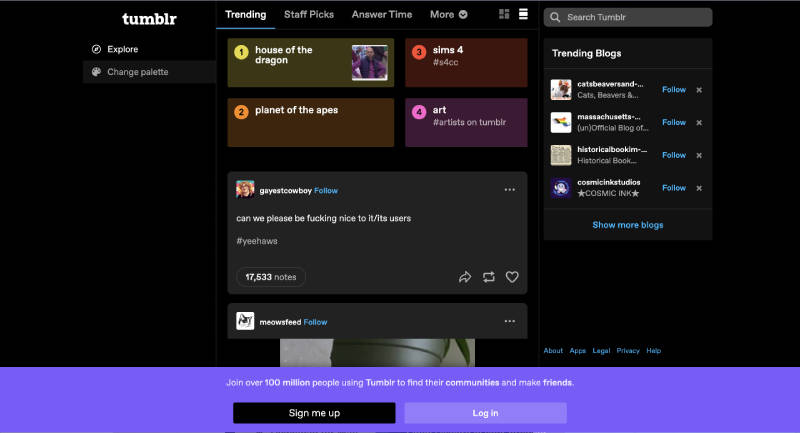Open options menu on gayestcowboy post
800x433 pixels.
tap(509, 190)
